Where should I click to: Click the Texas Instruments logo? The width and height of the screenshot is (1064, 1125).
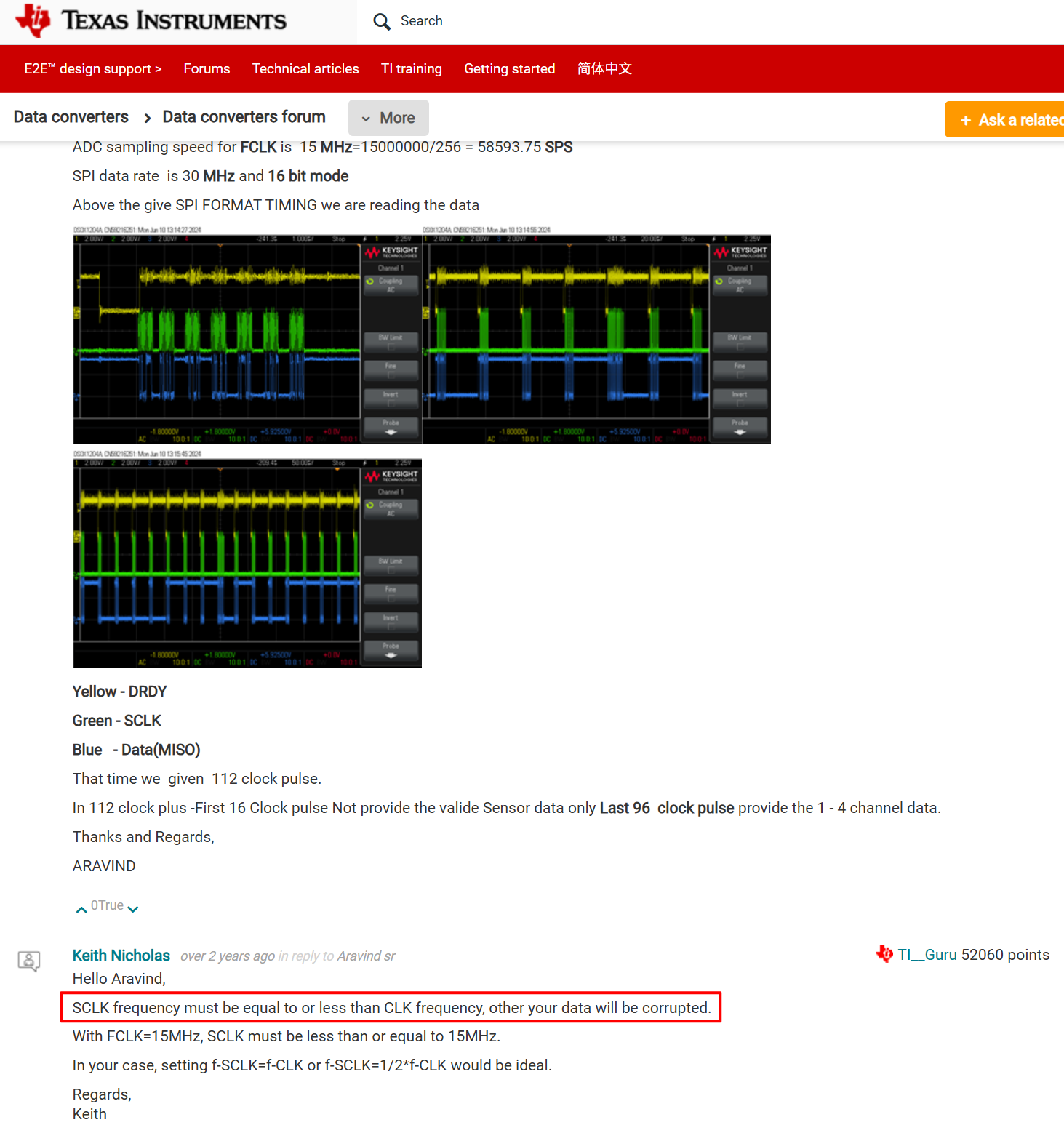coord(151,20)
